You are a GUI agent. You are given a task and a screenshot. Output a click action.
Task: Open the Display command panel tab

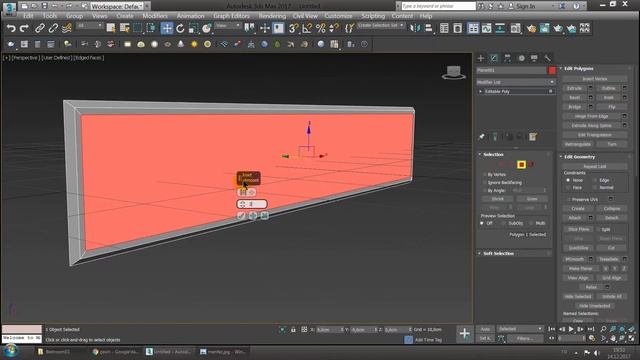tap(534, 58)
